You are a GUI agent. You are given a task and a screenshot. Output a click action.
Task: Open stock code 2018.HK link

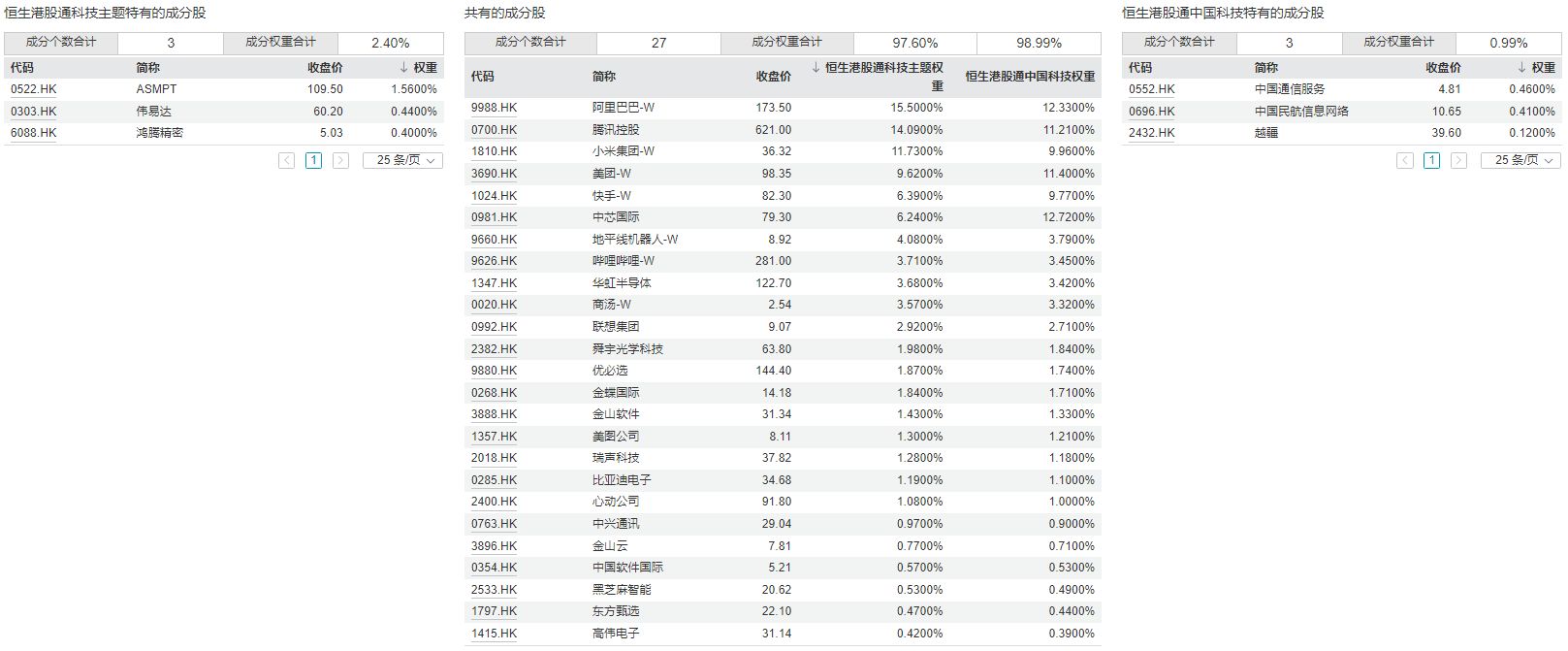click(x=495, y=458)
